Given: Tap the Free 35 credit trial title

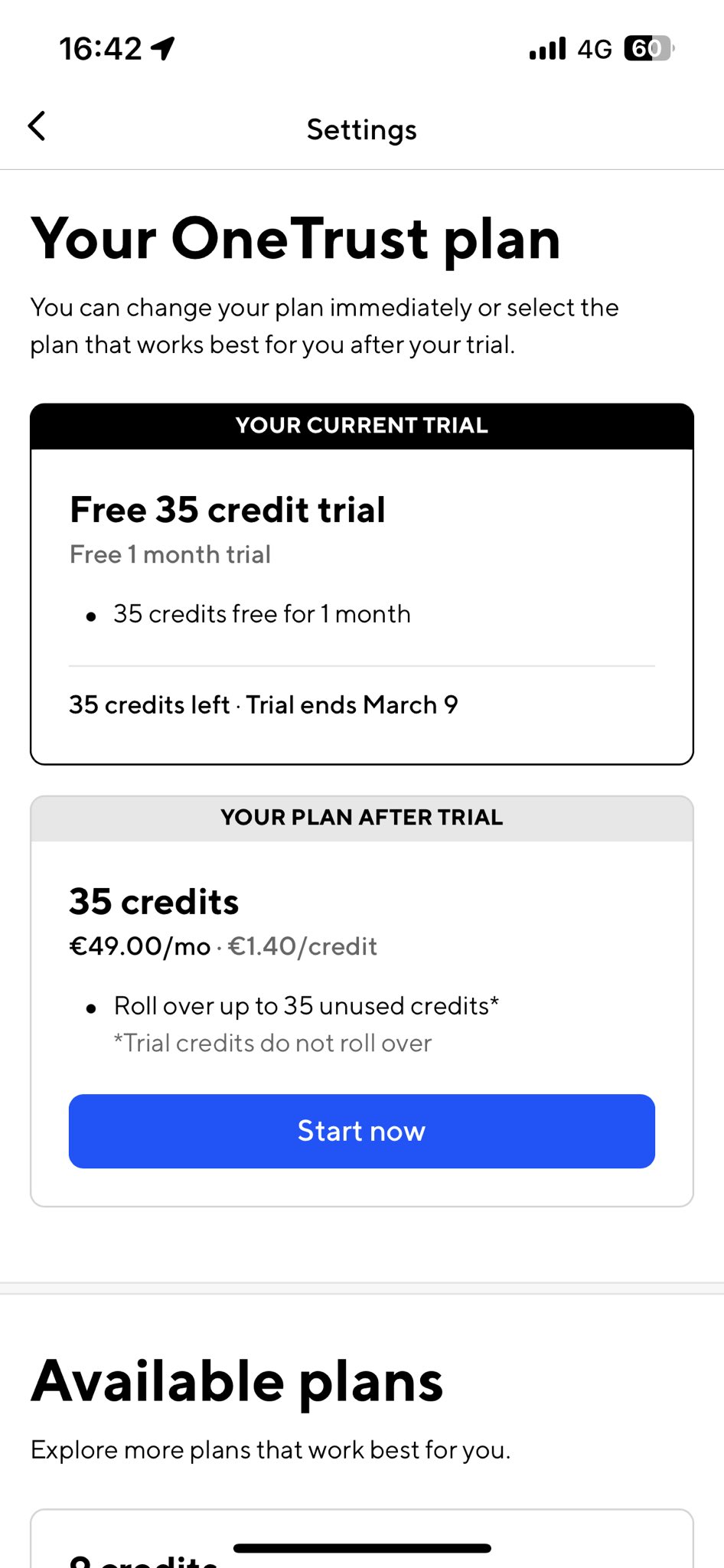Looking at the screenshot, I should pos(227,510).
